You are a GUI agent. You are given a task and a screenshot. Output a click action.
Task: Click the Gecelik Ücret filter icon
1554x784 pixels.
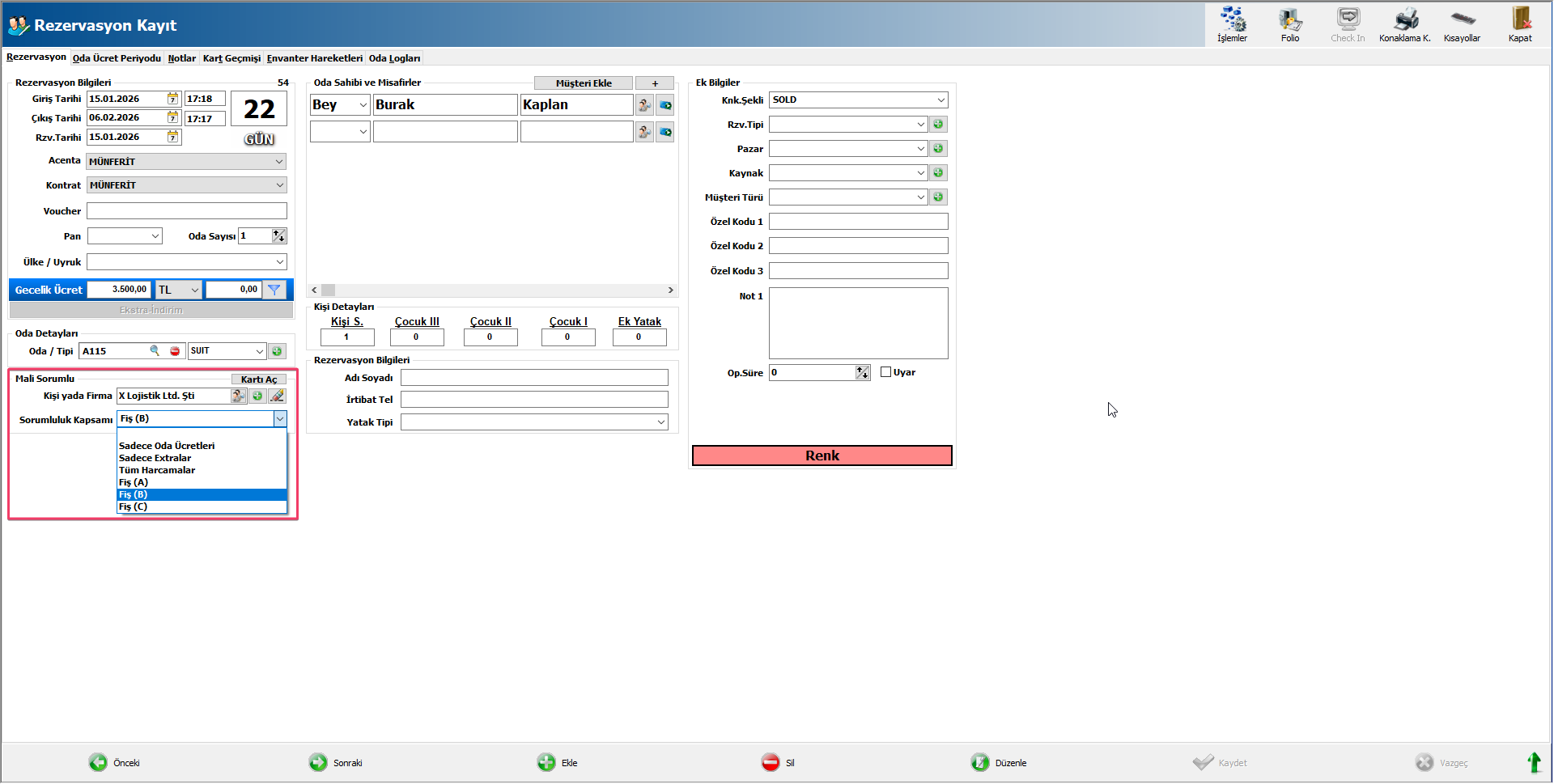point(274,290)
